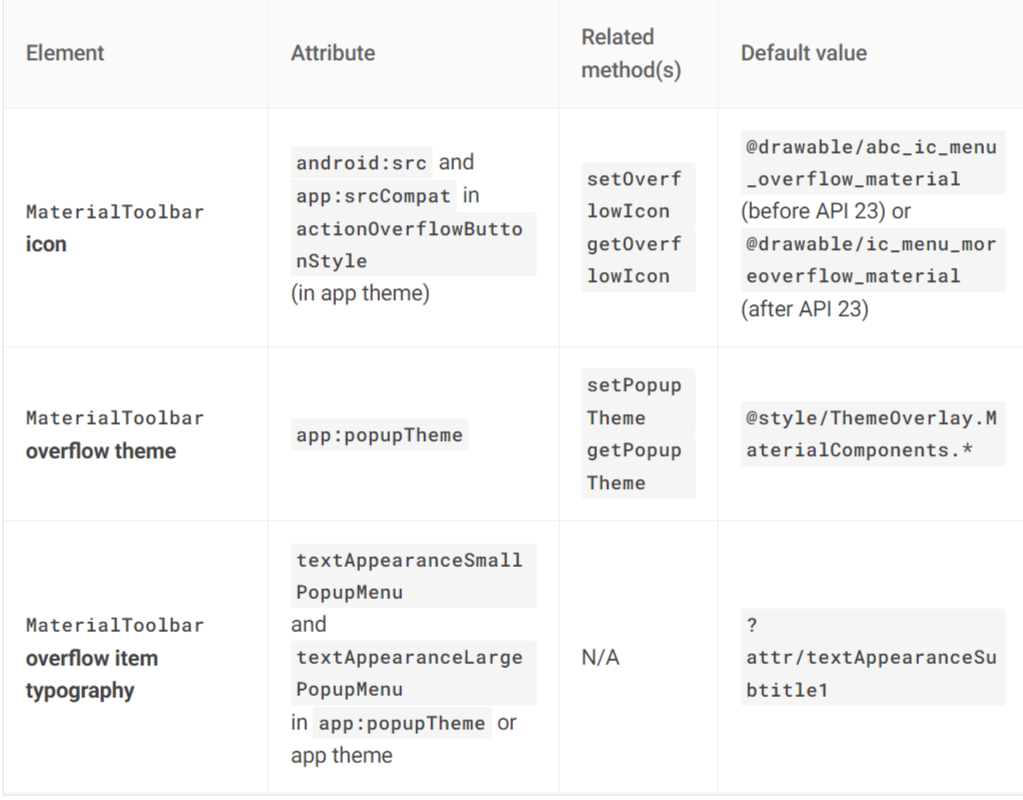This screenshot has height=800, width=1023.
Task: Click the "Attribute" column header
Action: pyautogui.click(x=333, y=53)
